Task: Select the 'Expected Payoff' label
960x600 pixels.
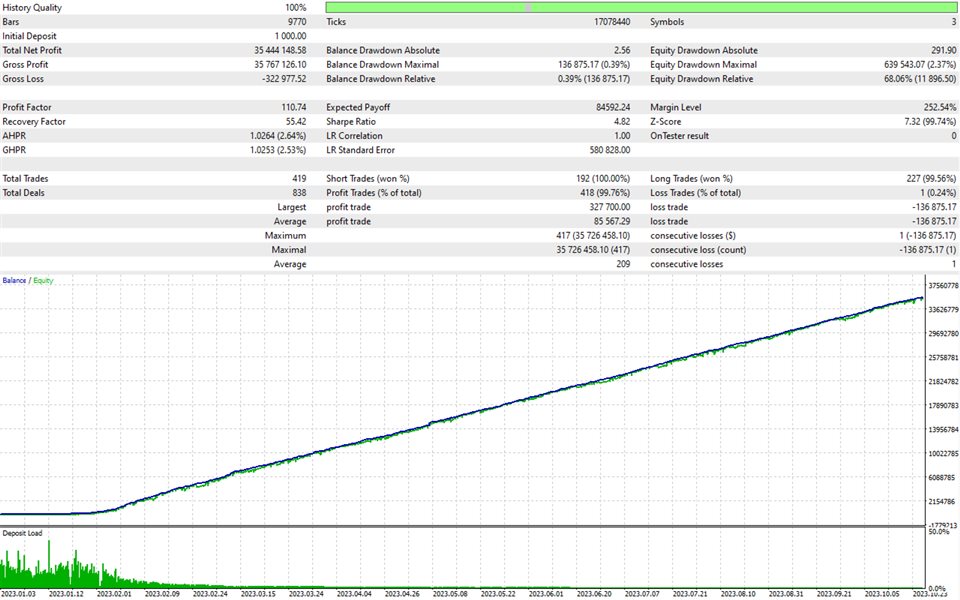Action: [358, 107]
